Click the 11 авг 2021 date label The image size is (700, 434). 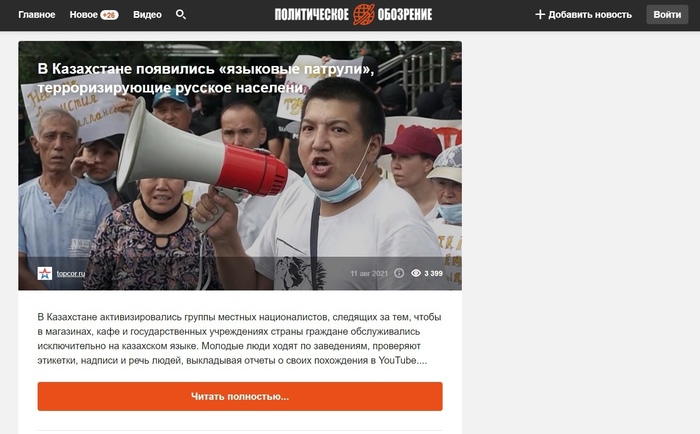coord(369,273)
